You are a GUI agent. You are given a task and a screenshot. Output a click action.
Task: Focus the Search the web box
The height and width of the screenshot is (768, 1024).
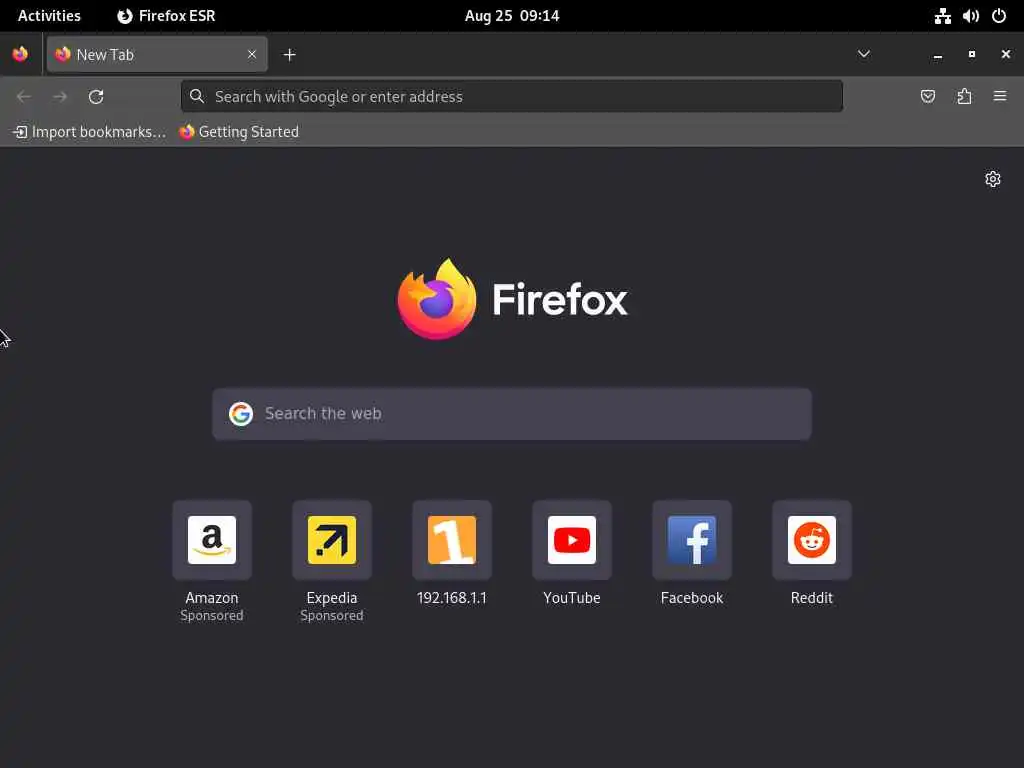pos(512,413)
